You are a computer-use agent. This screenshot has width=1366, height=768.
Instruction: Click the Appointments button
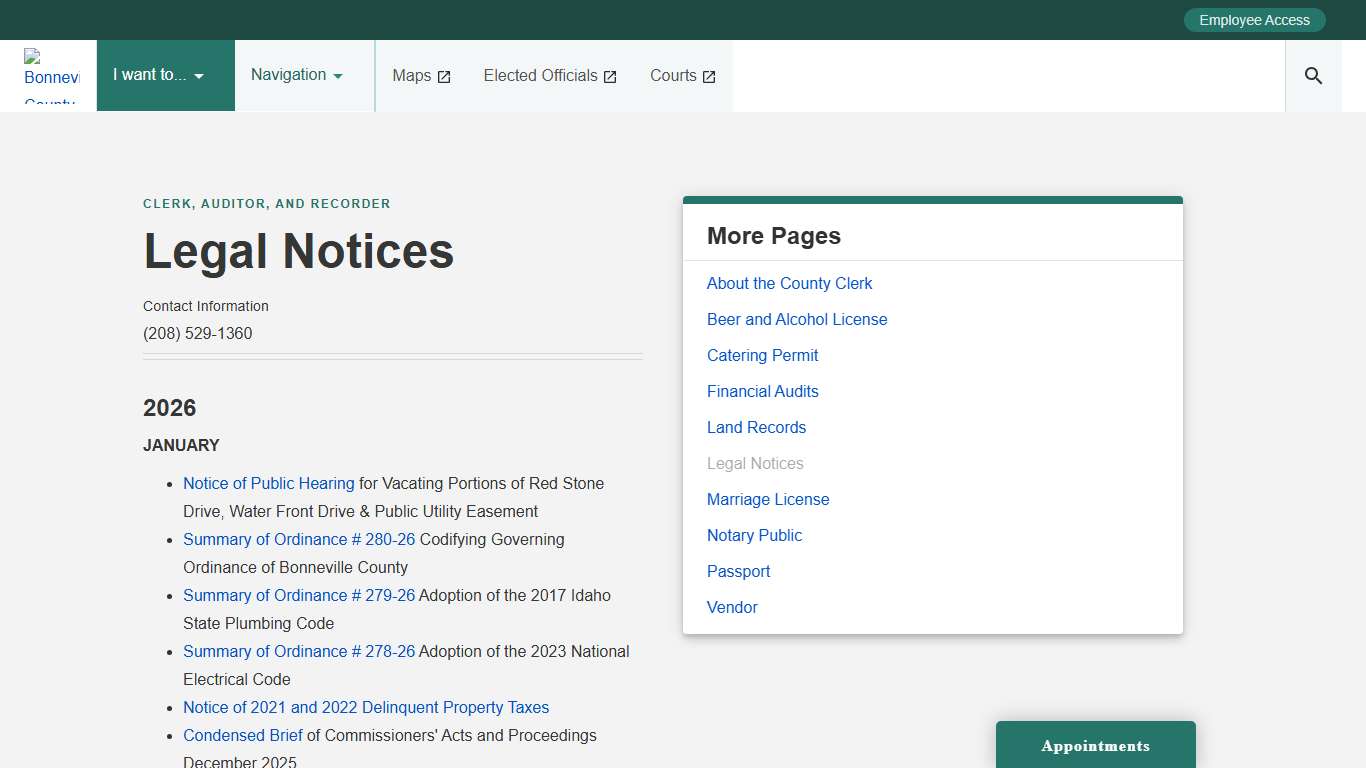coord(1095,746)
